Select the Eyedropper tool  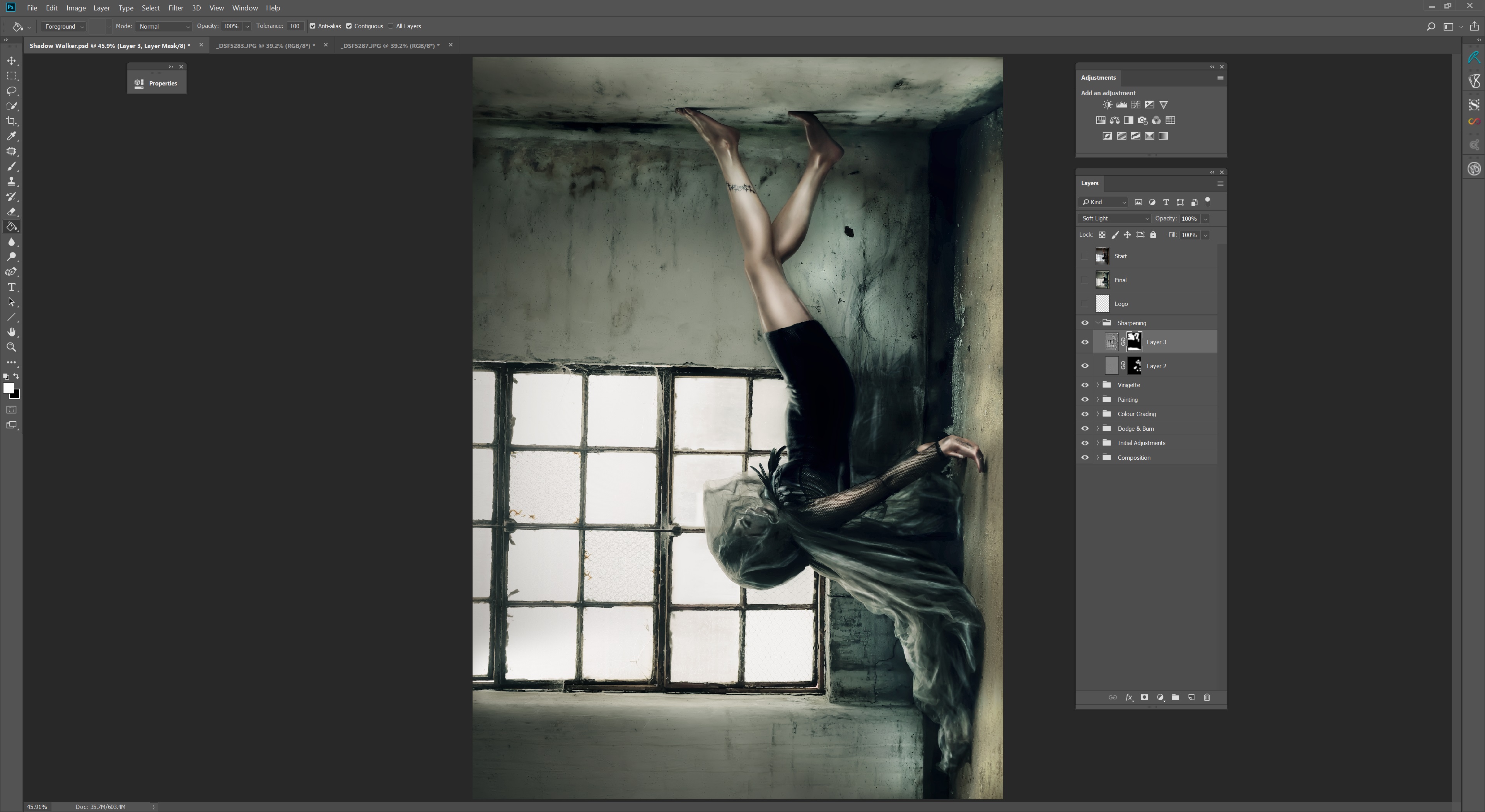click(12, 136)
